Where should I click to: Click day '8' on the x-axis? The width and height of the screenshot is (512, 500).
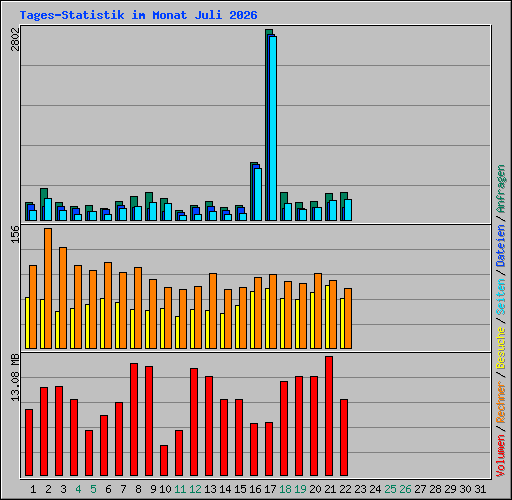point(138,489)
